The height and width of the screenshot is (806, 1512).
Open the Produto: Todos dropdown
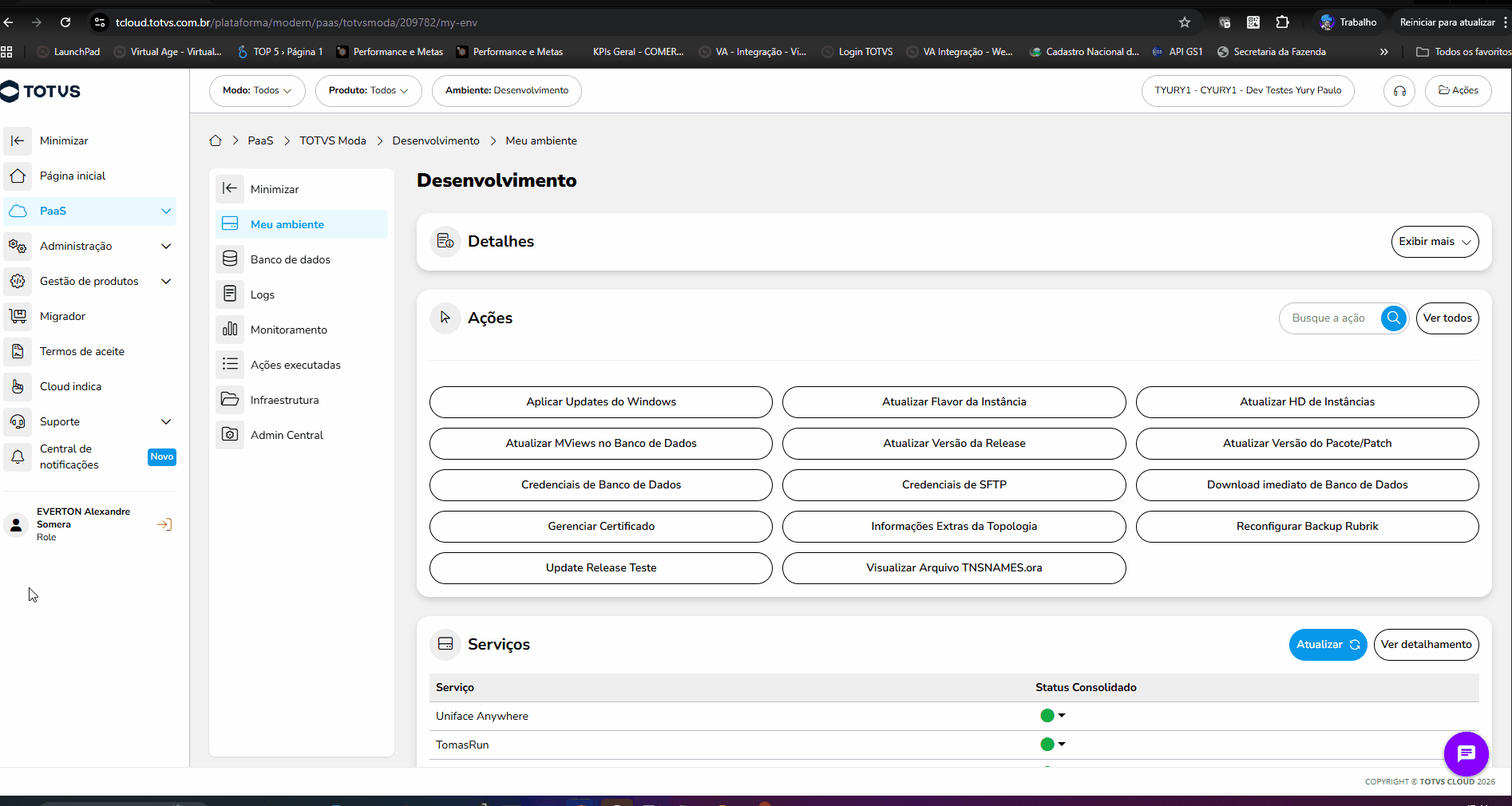click(368, 91)
